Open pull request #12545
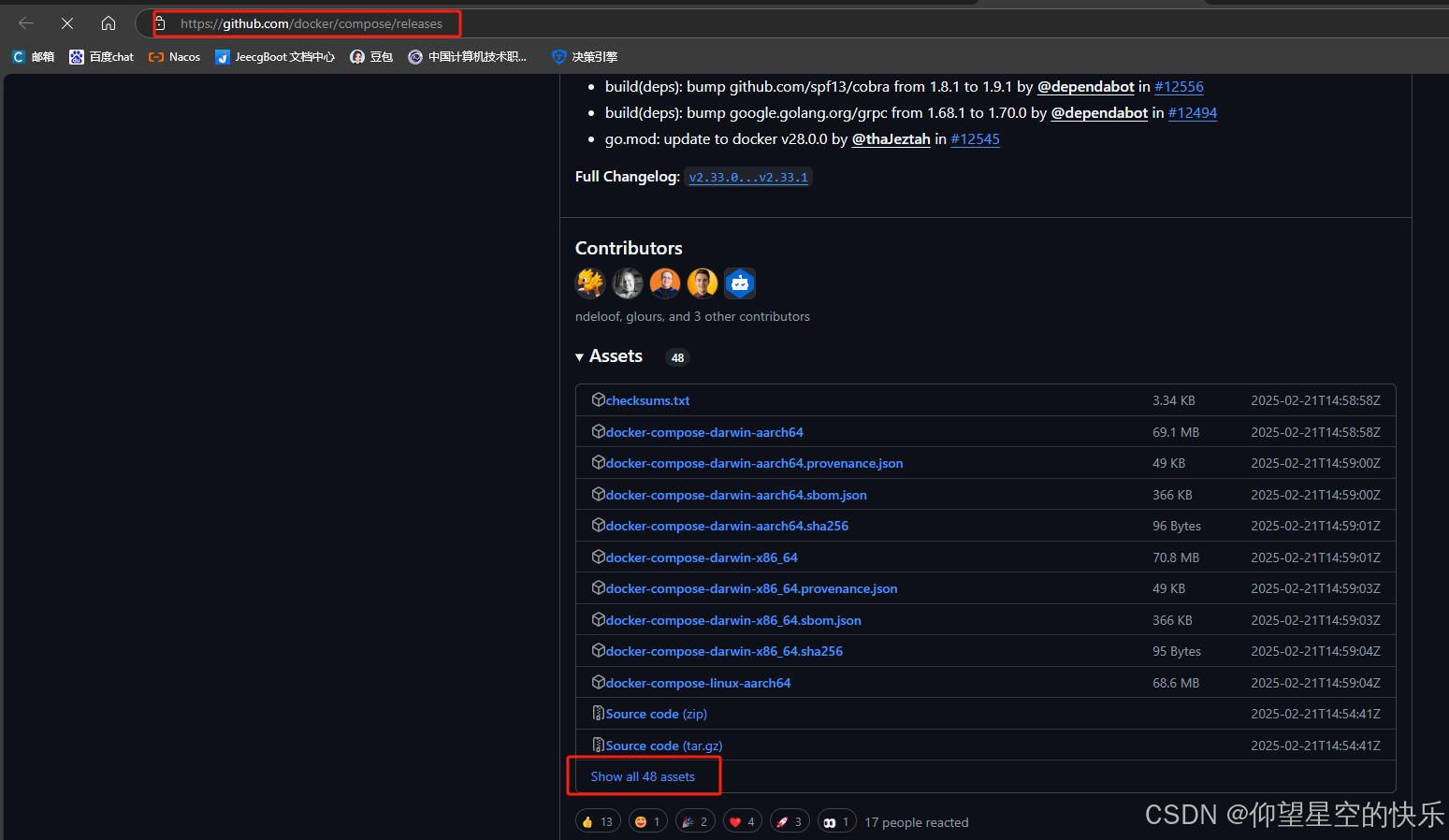1449x840 pixels. [x=975, y=138]
